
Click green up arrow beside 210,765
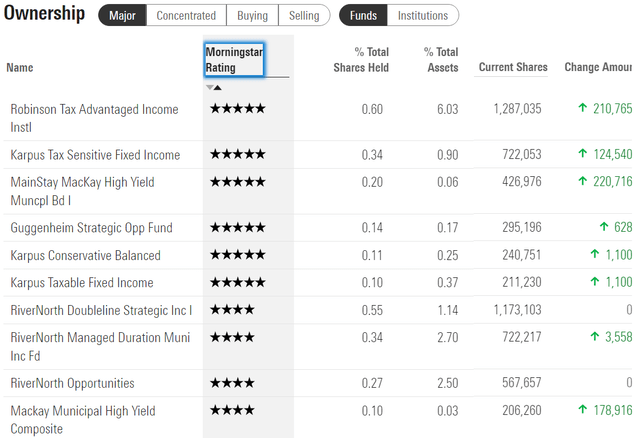coord(583,108)
